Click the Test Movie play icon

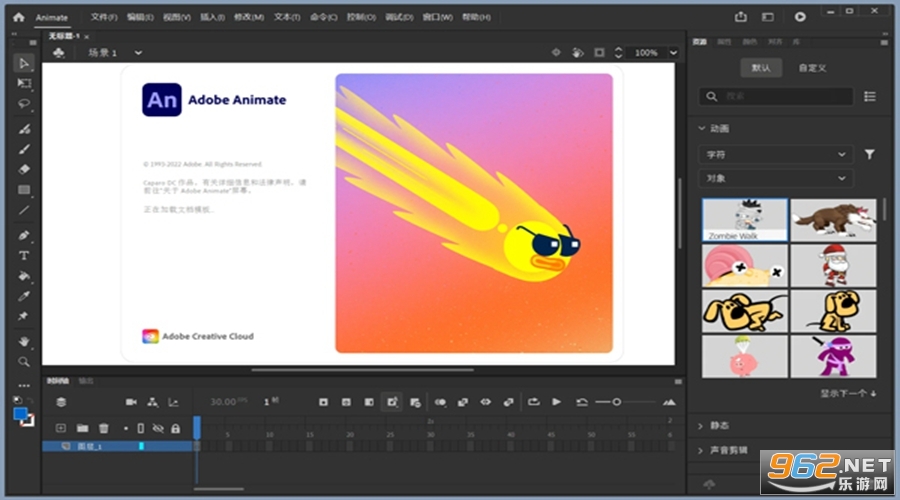[x=800, y=17]
